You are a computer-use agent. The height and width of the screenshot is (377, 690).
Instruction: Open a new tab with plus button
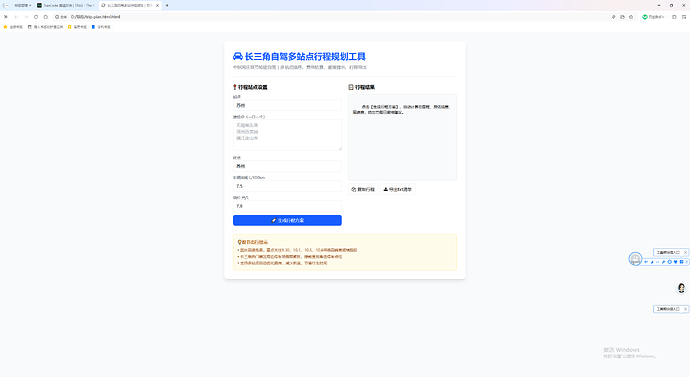click(167, 5)
